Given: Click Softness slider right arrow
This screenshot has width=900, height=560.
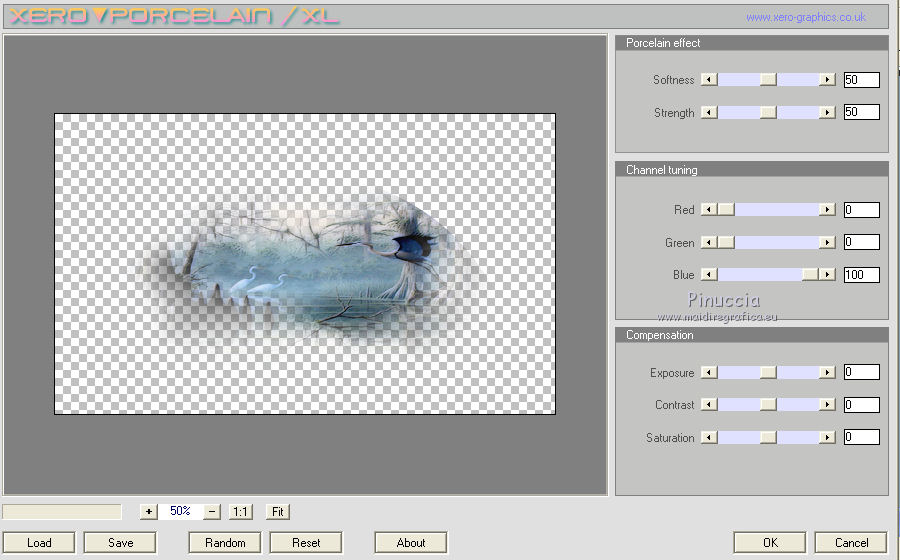Looking at the screenshot, I should (827, 80).
